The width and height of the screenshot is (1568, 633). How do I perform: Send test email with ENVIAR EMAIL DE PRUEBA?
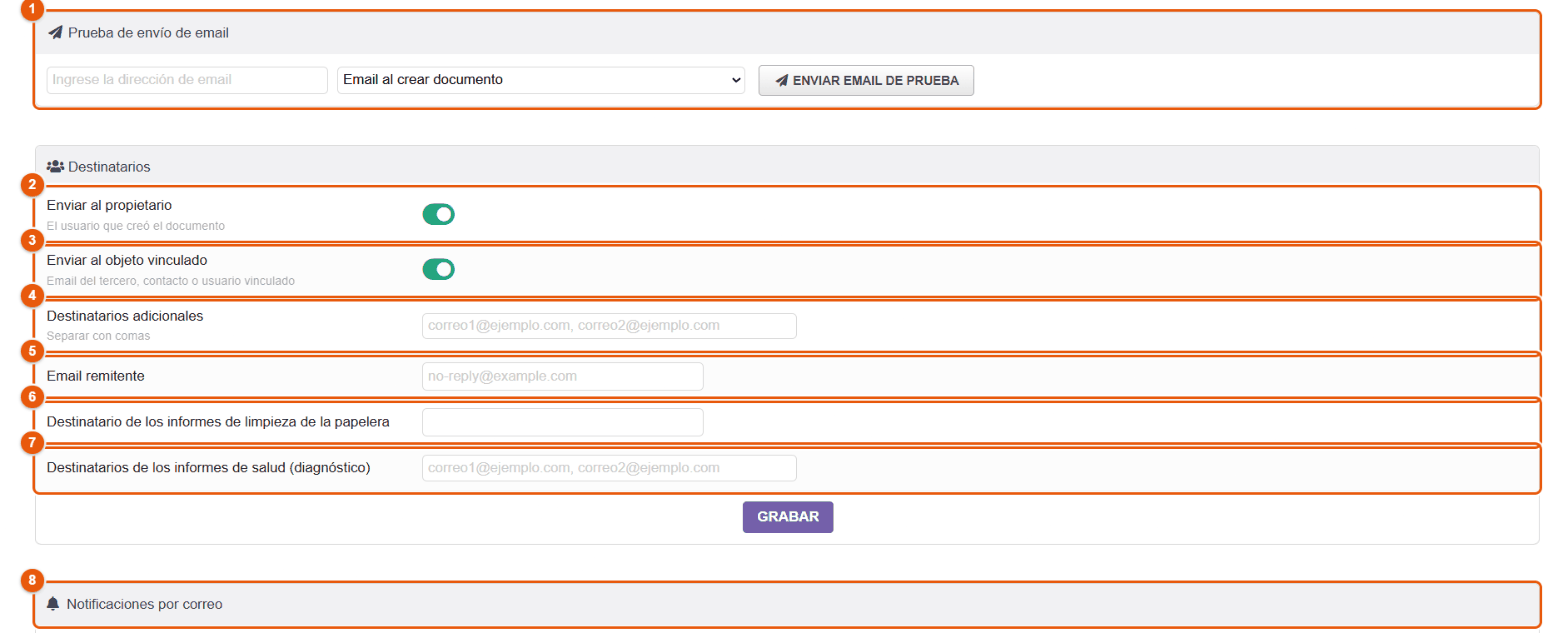point(866,81)
